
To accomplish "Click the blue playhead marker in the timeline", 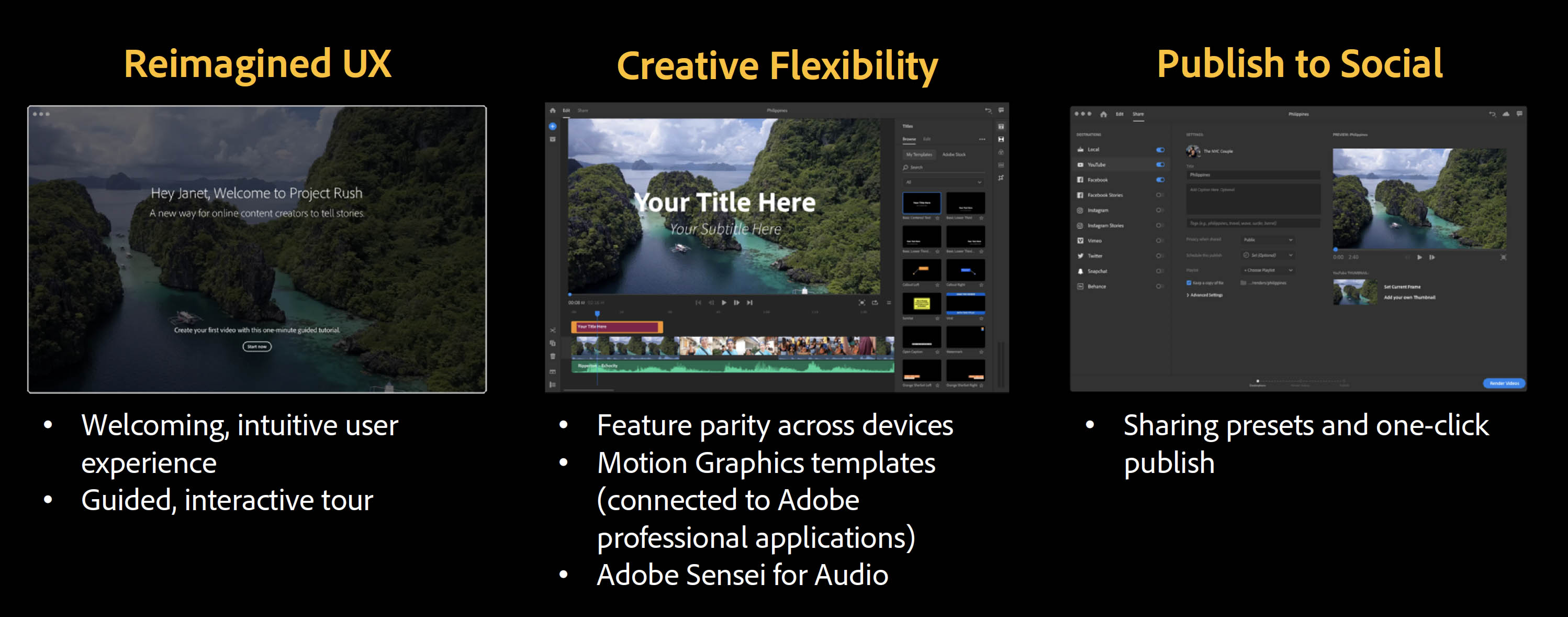I will tap(597, 314).
